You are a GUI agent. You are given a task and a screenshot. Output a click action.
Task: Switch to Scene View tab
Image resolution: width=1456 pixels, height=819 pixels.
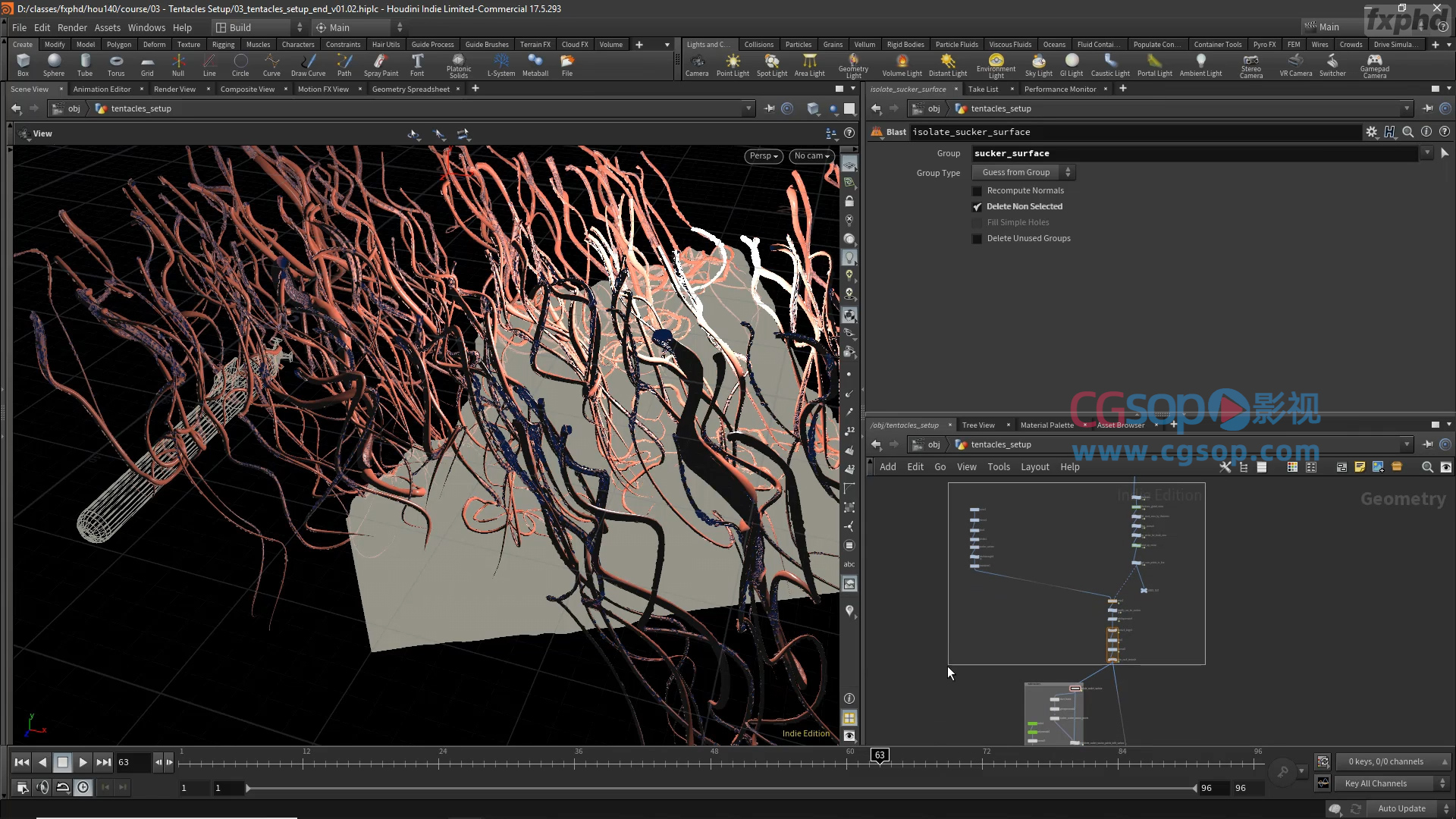point(29,88)
